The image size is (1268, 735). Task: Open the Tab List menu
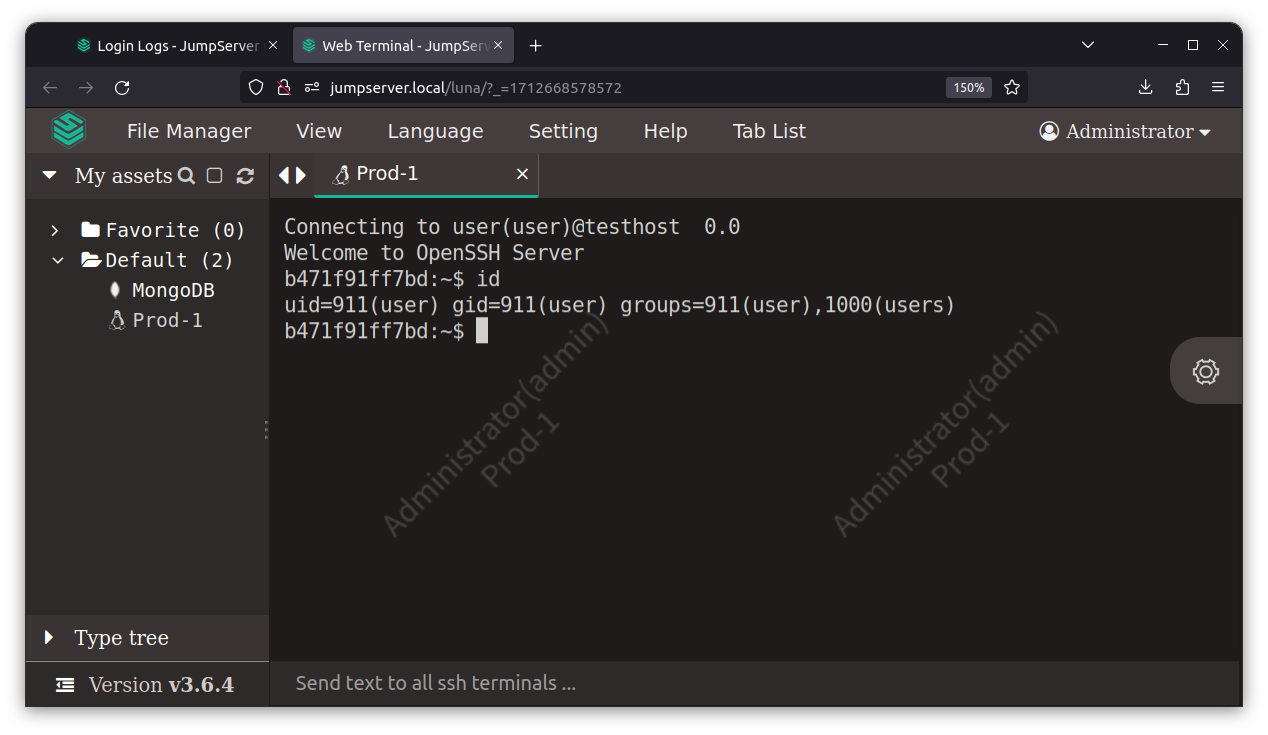tap(769, 132)
